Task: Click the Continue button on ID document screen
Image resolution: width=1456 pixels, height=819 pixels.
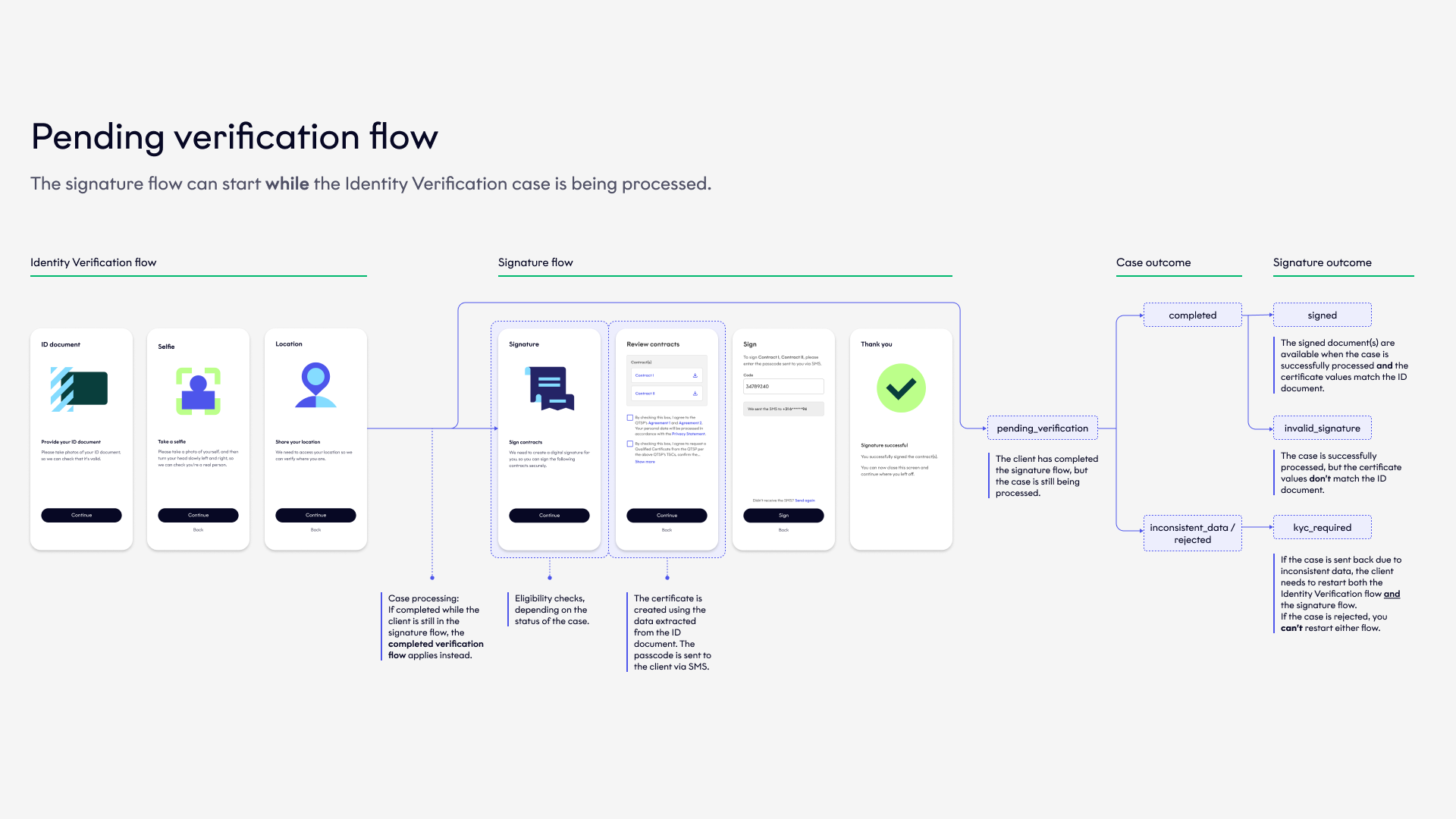Action: click(x=81, y=515)
